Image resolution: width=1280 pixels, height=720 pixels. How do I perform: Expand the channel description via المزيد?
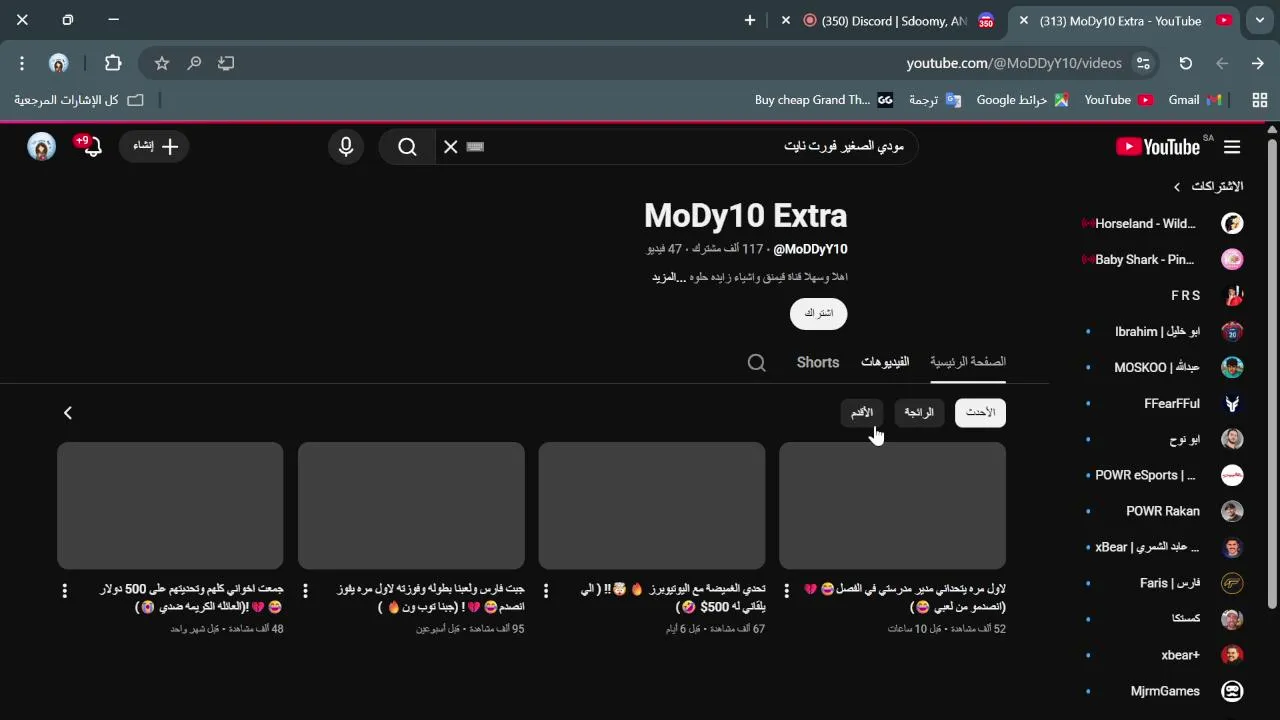(668, 277)
